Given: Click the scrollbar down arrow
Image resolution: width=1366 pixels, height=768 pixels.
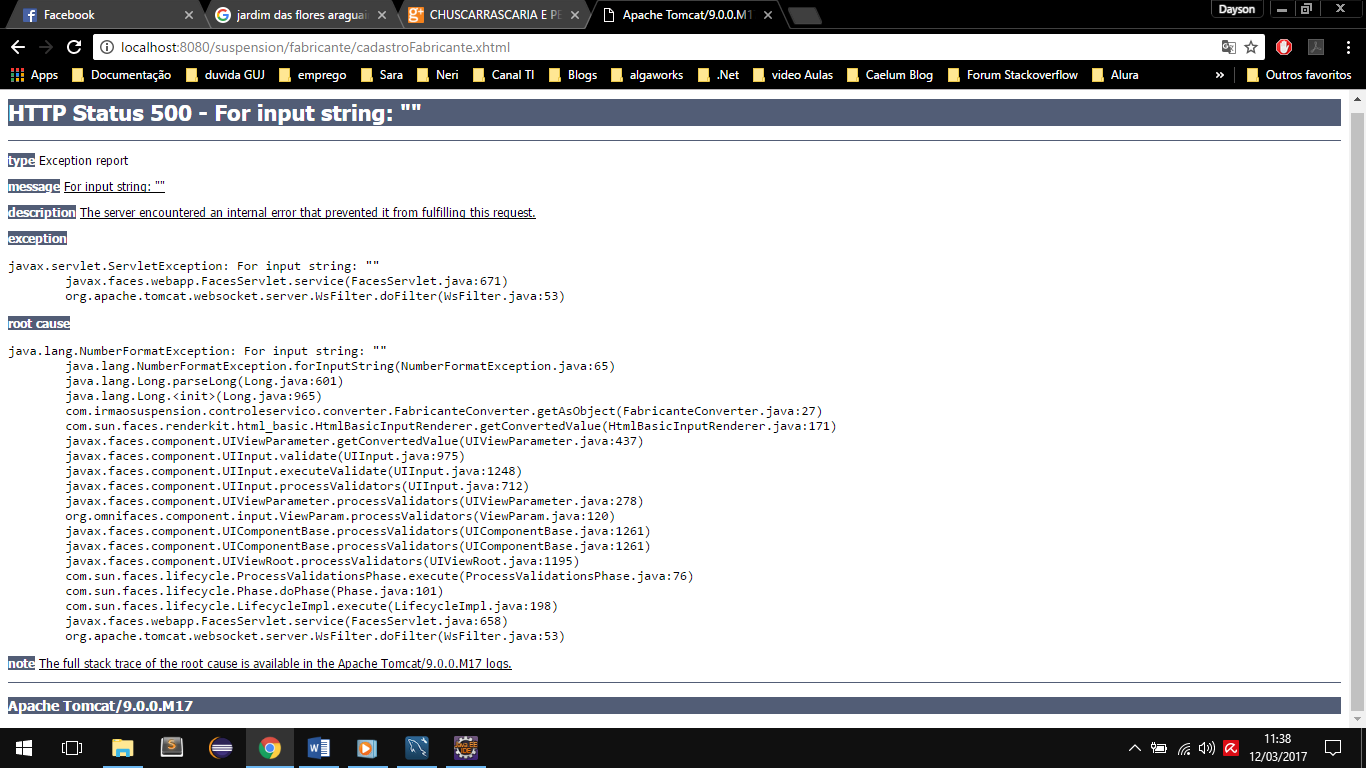Looking at the screenshot, I should (1357, 720).
